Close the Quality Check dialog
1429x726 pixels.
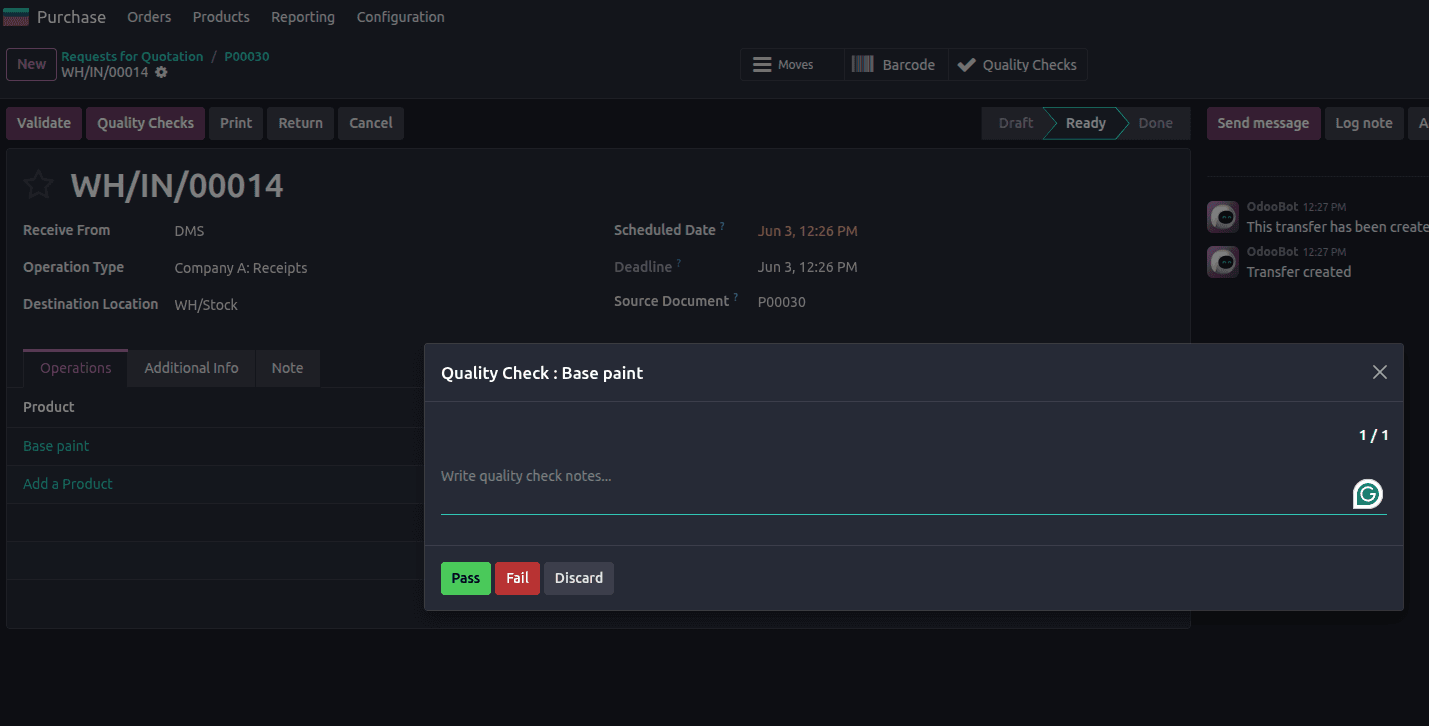point(1380,372)
